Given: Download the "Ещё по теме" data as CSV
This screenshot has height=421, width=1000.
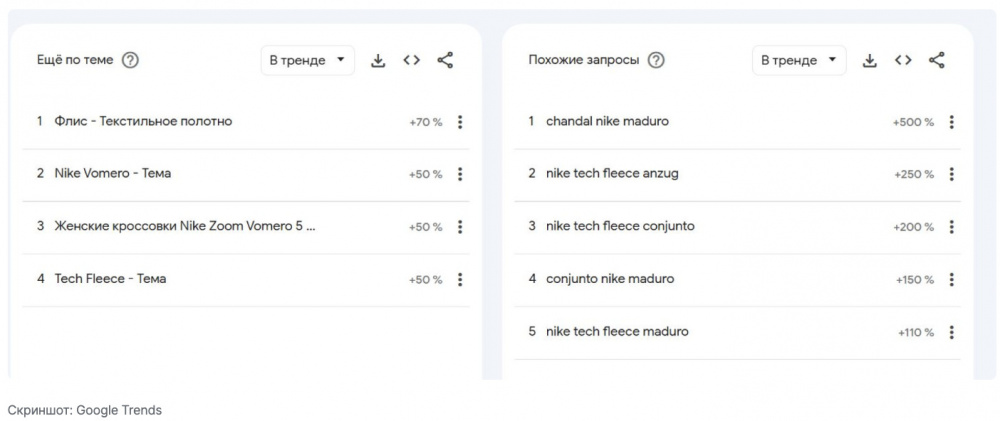Looking at the screenshot, I should (x=378, y=60).
